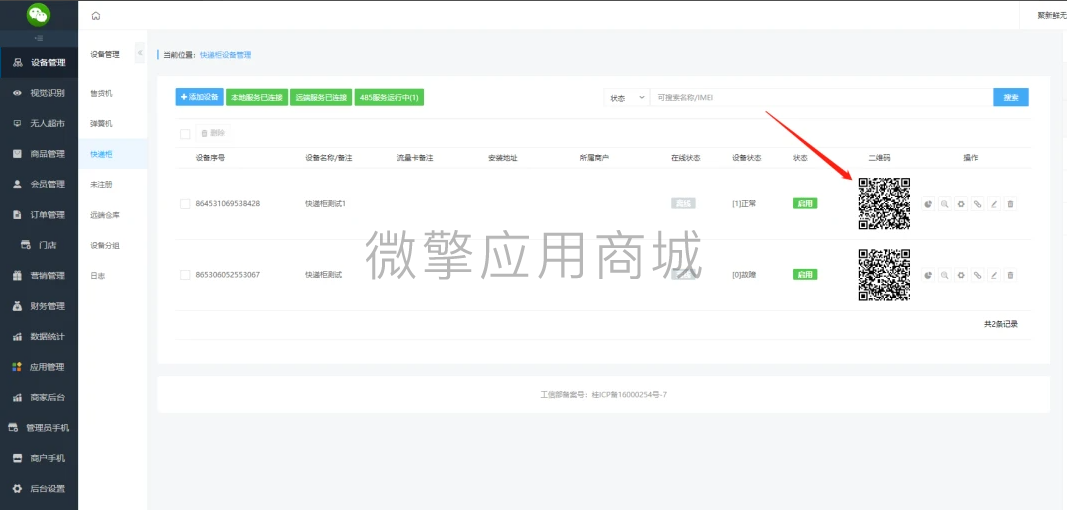Open the 状态 filter dropdown
Image resolution: width=1067 pixels, height=510 pixels.
click(x=627, y=97)
